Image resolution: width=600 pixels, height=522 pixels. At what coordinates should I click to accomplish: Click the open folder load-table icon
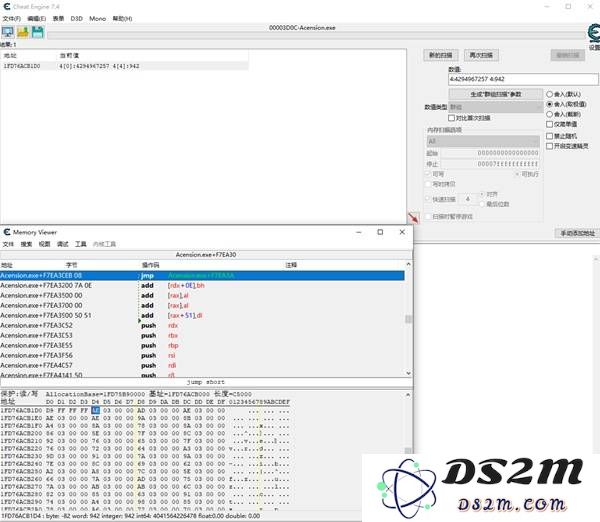pyautogui.click(x=23, y=32)
